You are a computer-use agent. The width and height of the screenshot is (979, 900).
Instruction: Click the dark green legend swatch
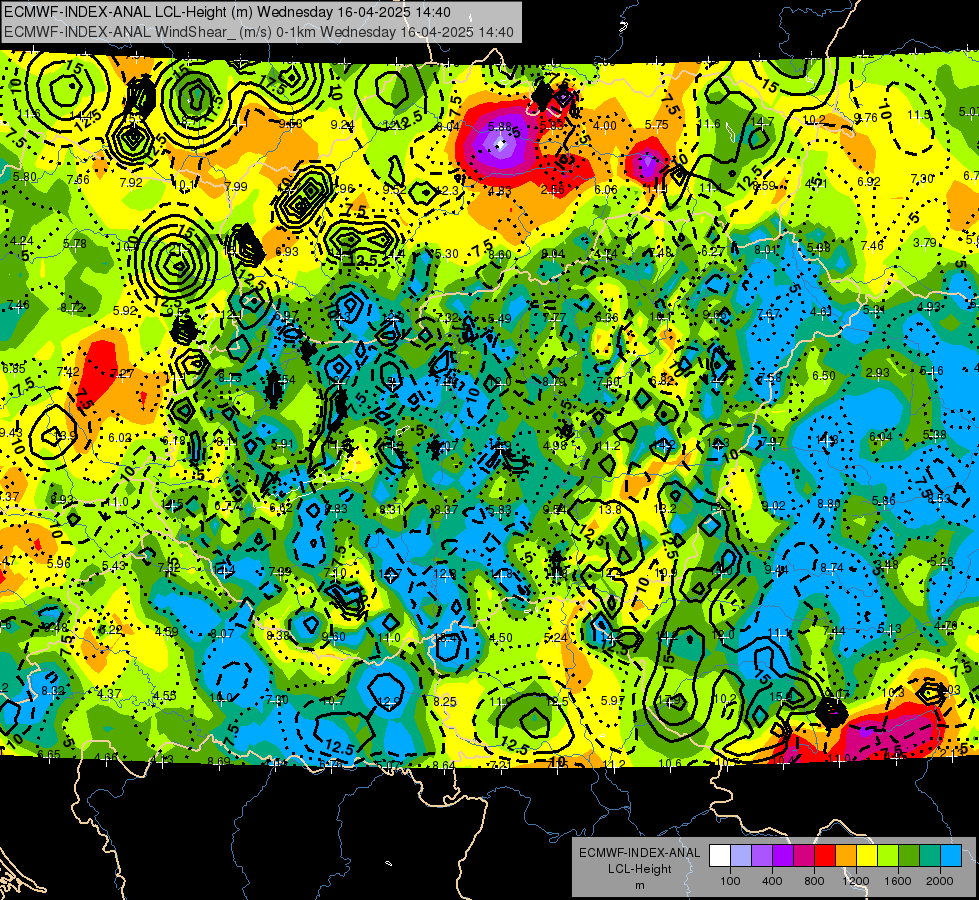[x=909, y=855]
